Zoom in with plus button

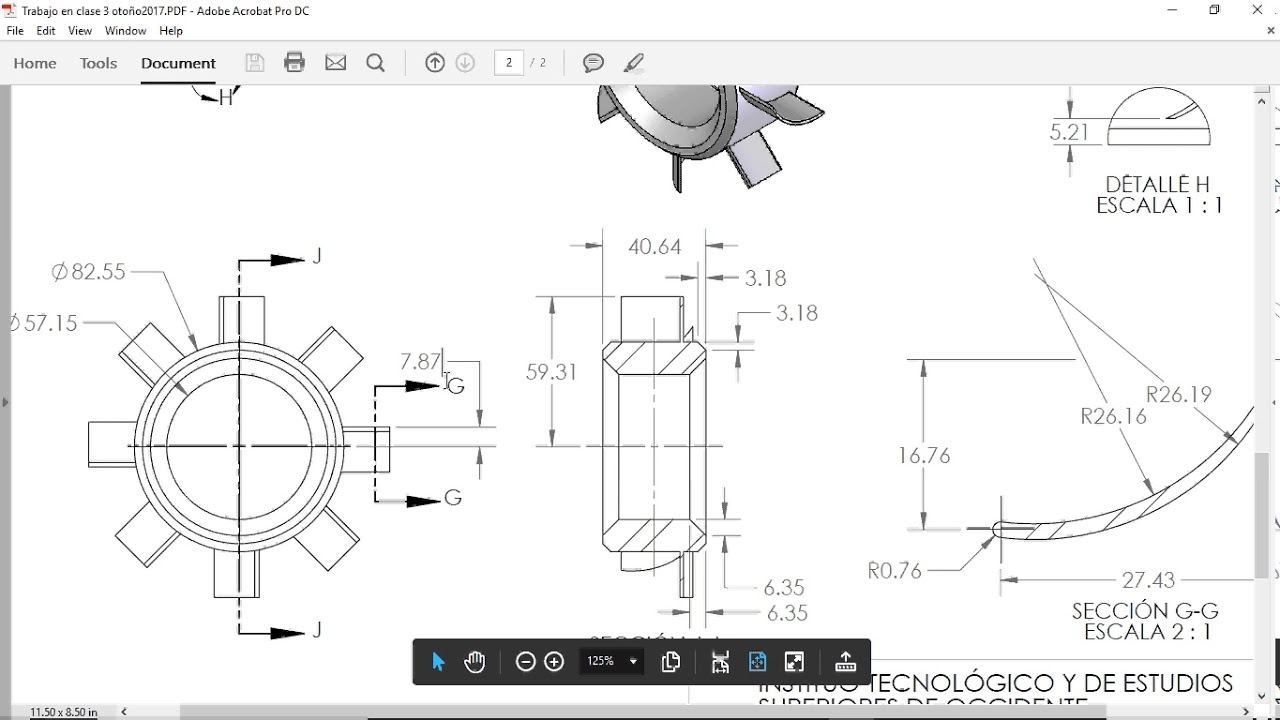pyautogui.click(x=554, y=662)
